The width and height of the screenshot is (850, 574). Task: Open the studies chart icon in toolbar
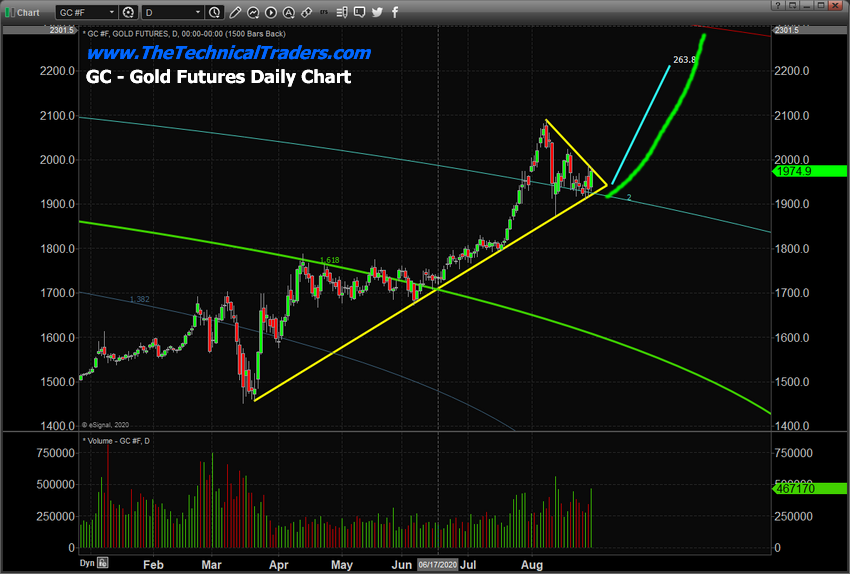(251, 12)
